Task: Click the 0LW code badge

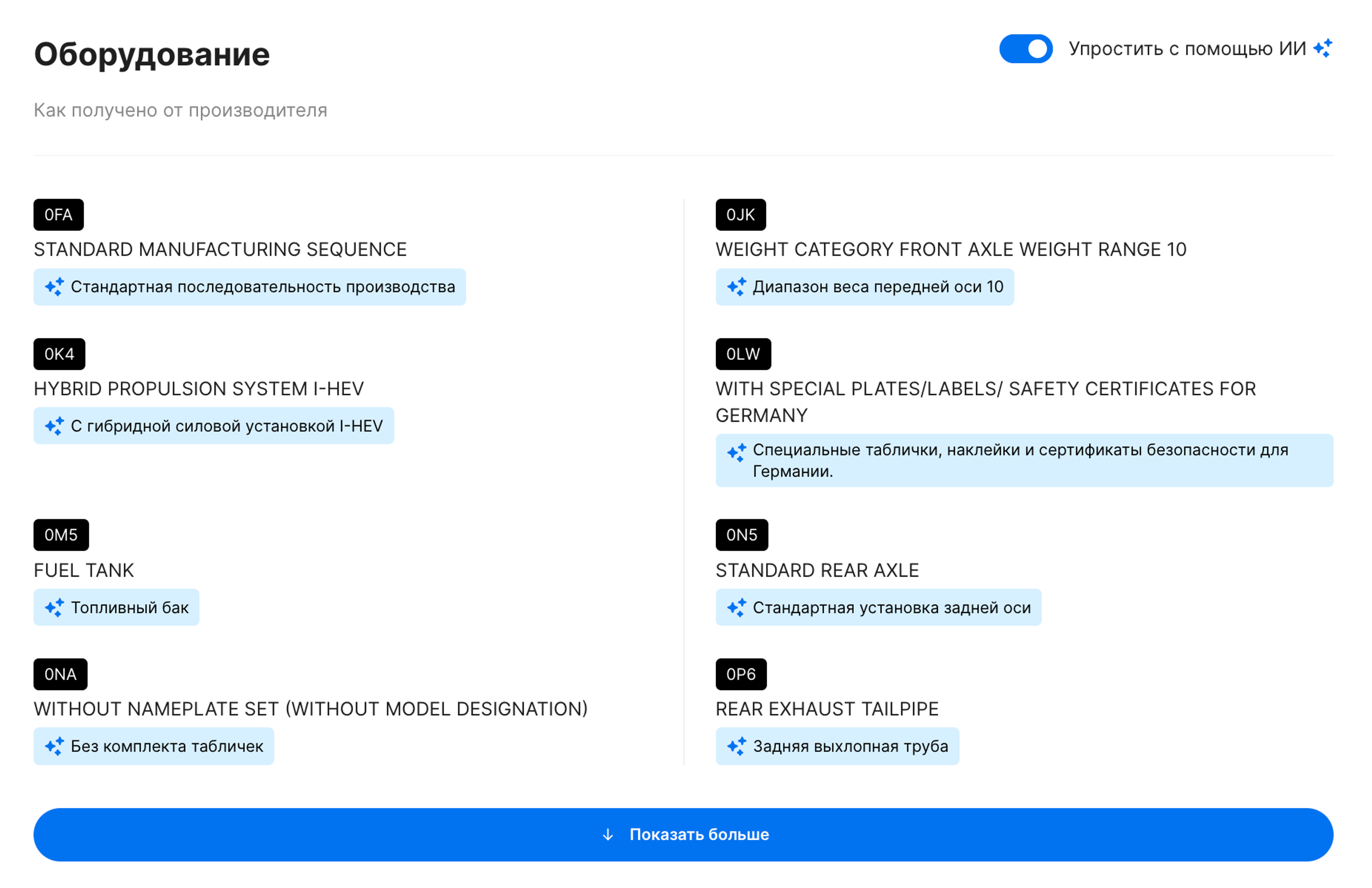Action: pyautogui.click(x=743, y=354)
